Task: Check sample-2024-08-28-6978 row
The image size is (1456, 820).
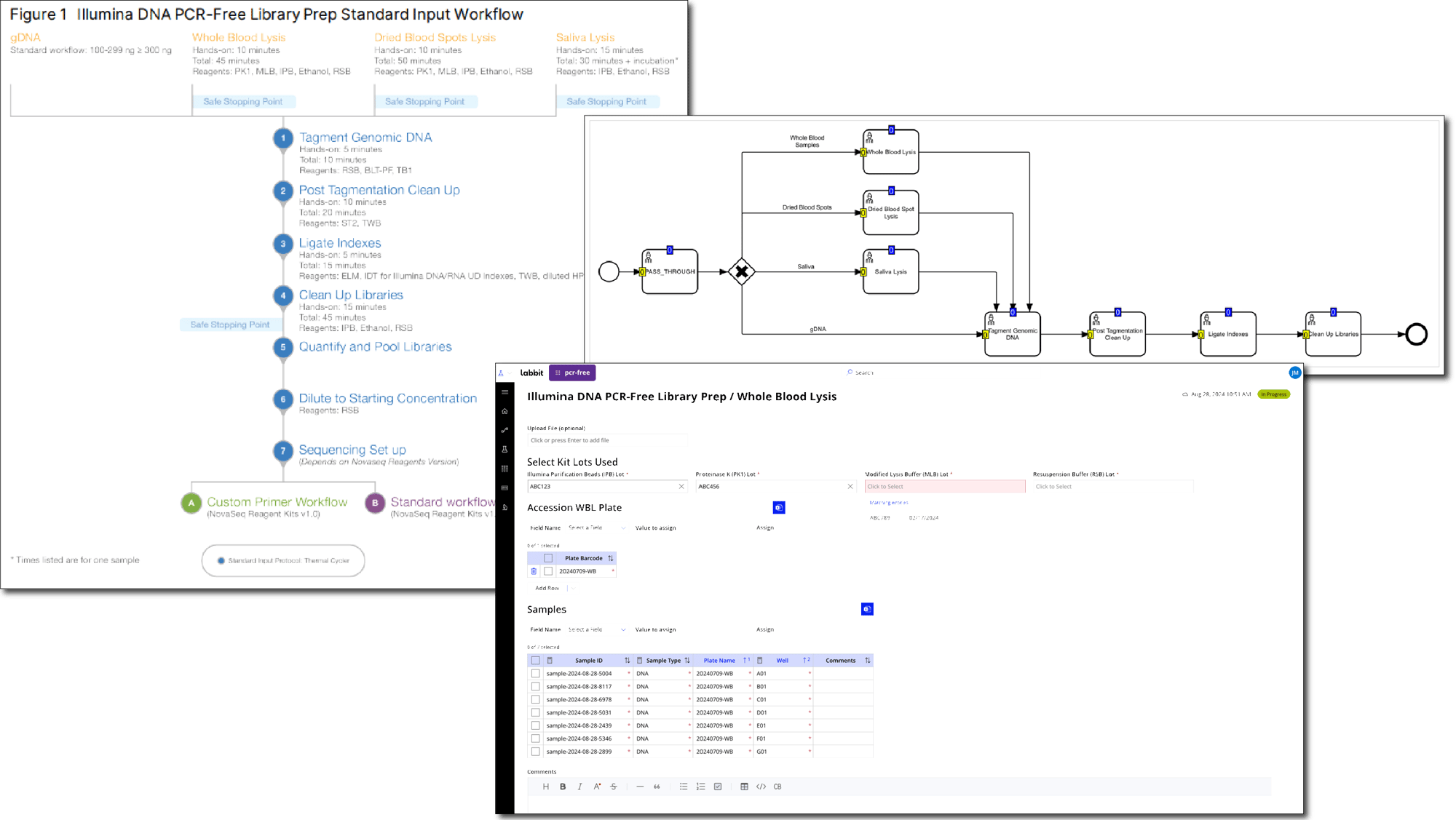Action: pos(536,700)
